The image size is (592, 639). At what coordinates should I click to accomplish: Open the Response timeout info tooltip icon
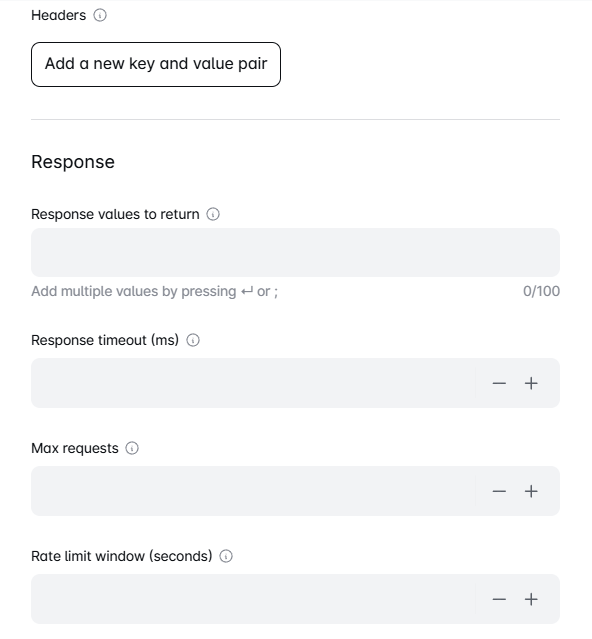193,340
